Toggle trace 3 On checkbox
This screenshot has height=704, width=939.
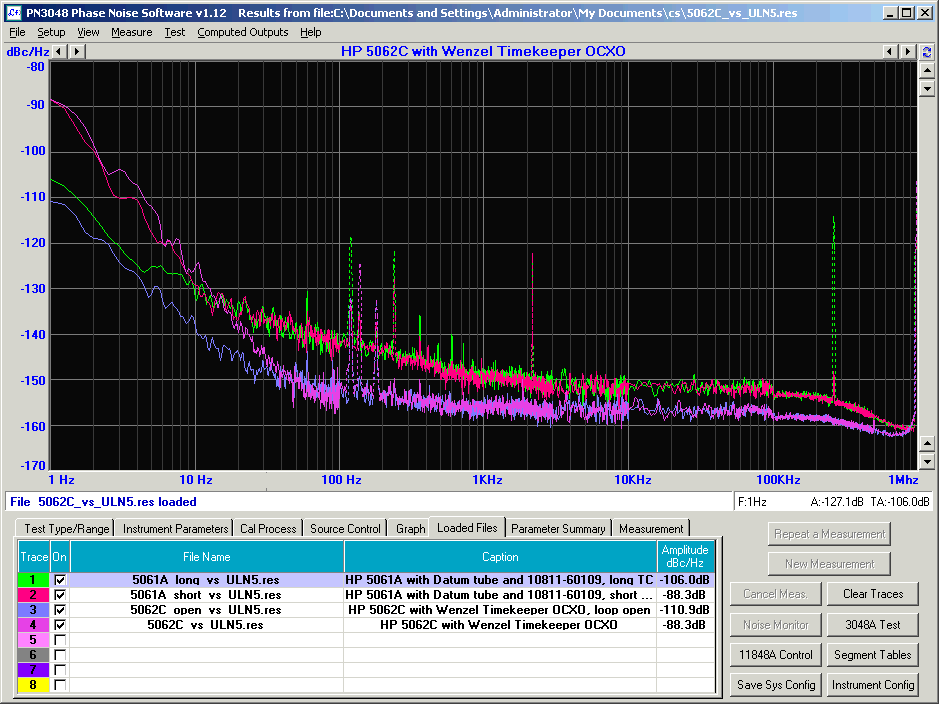tap(60, 610)
